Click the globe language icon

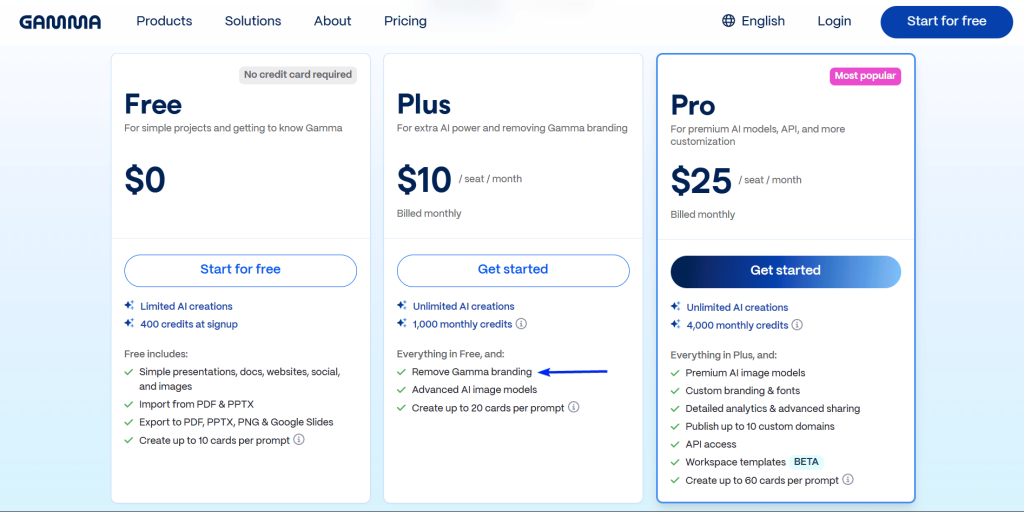coord(728,21)
